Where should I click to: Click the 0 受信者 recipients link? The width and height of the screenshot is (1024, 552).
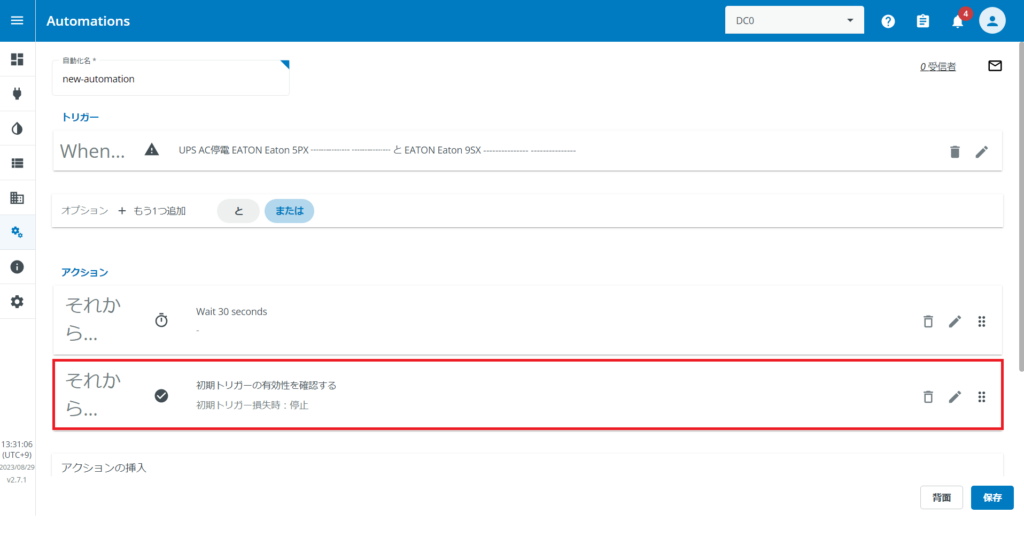click(x=938, y=67)
